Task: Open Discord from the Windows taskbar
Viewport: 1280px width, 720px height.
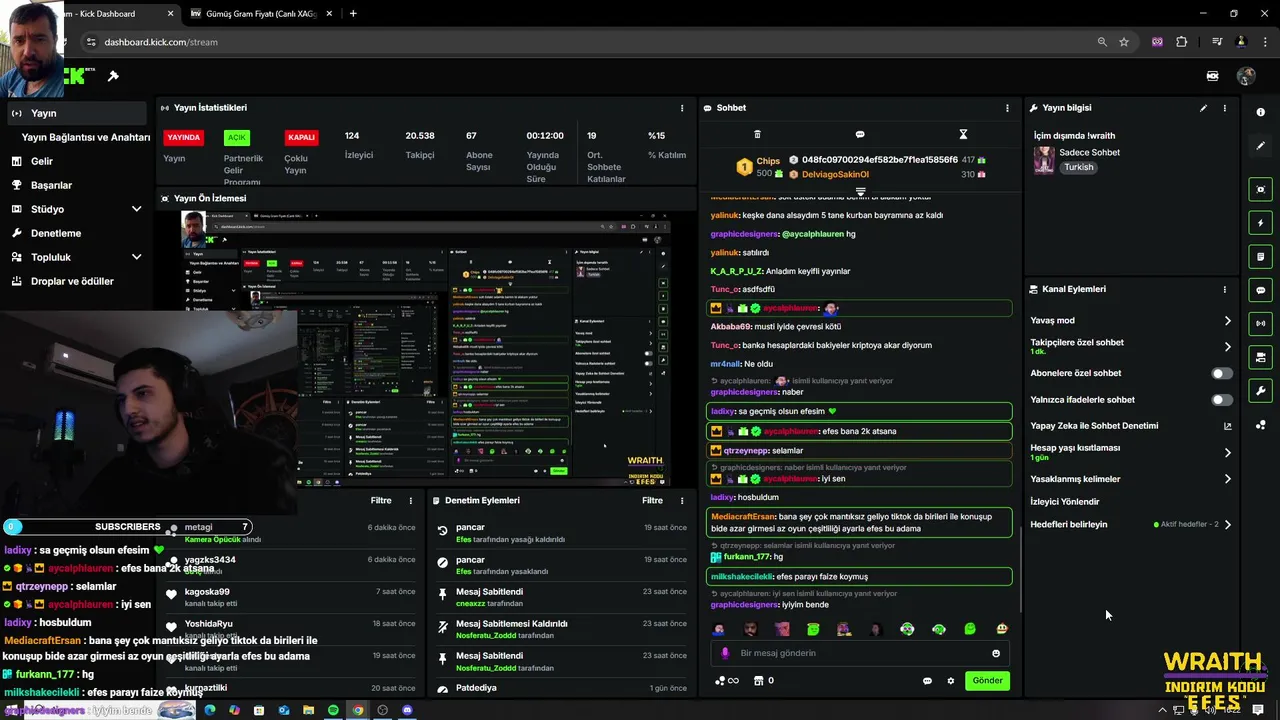Action: point(407,710)
